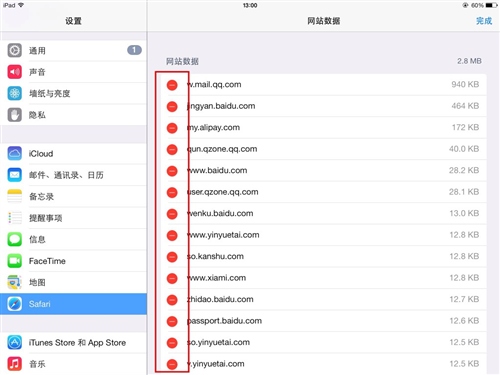Open Wallpaper & Brightness (墙纸与亮度) icon

(15, 93)
